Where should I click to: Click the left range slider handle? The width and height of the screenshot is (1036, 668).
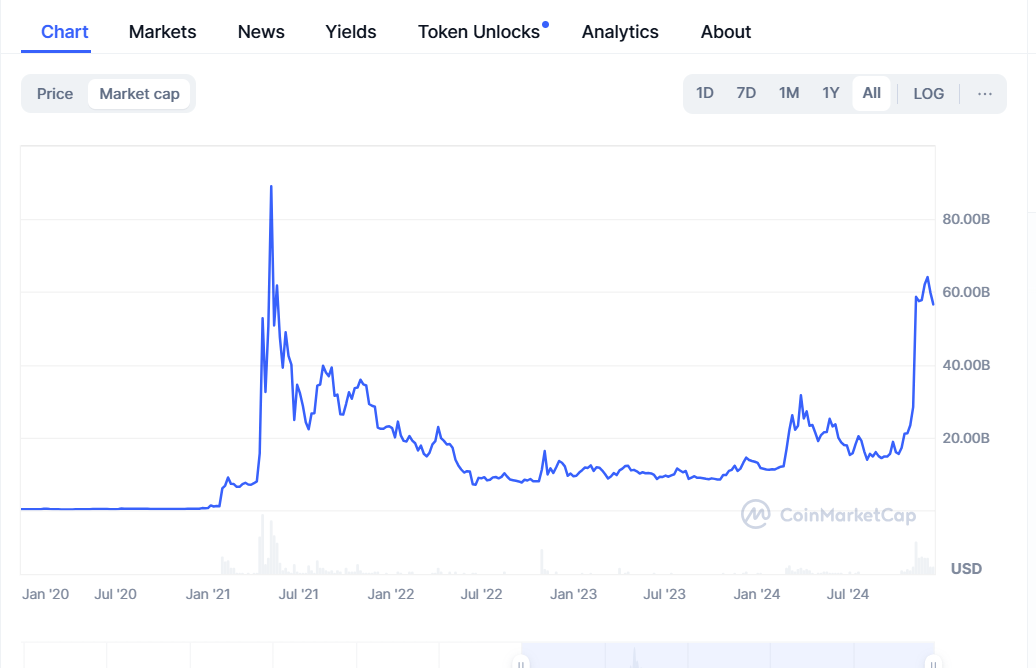tap(520, 662)
